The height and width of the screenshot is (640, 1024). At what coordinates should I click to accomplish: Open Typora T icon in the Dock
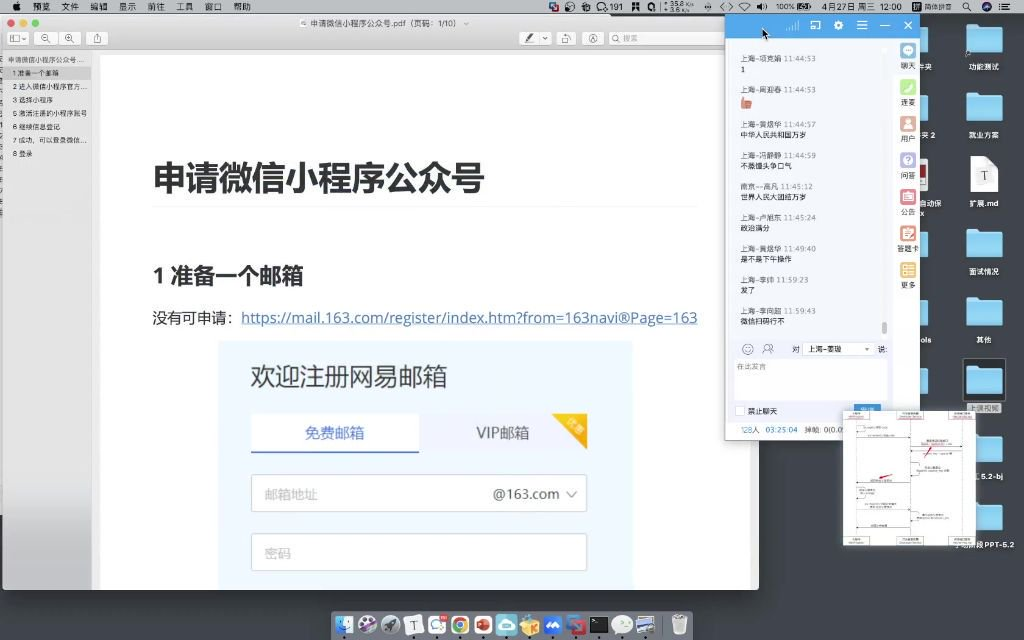[x=413, y=625]
